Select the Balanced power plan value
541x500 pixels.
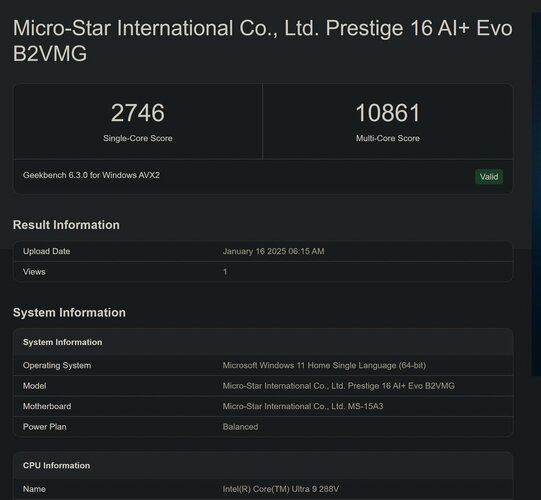tap(240, 427)
